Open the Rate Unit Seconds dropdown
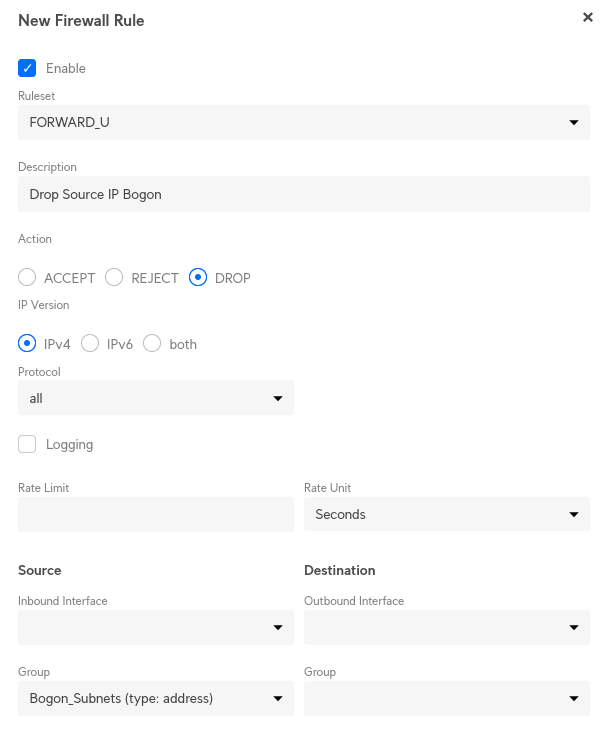Image resolution: width=604 pixels, height=731 pixels. point(446,514)
